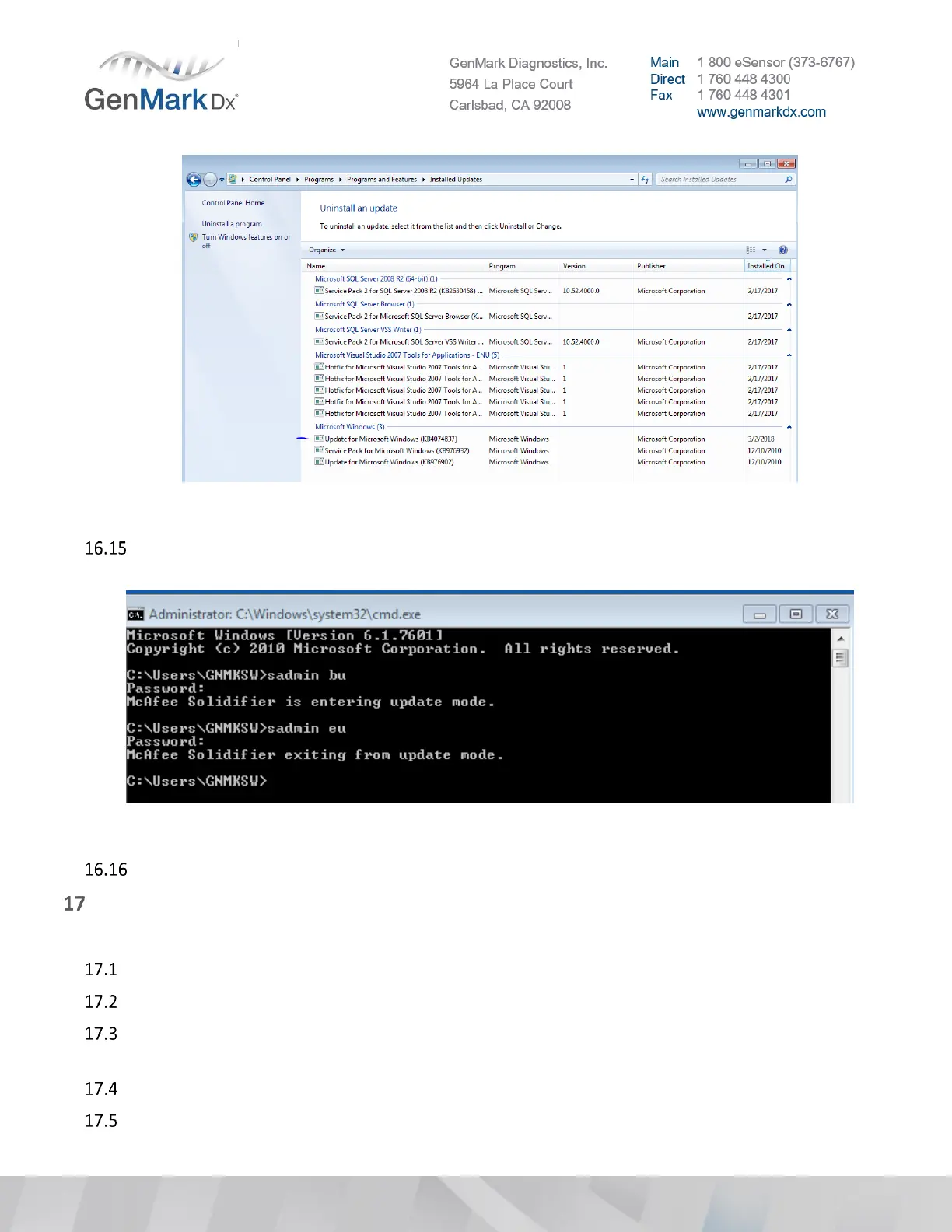Image resolution: width=952 pixels, height=1232 pixels.
Task: Close the command prompt window
Action: point(831,614)
